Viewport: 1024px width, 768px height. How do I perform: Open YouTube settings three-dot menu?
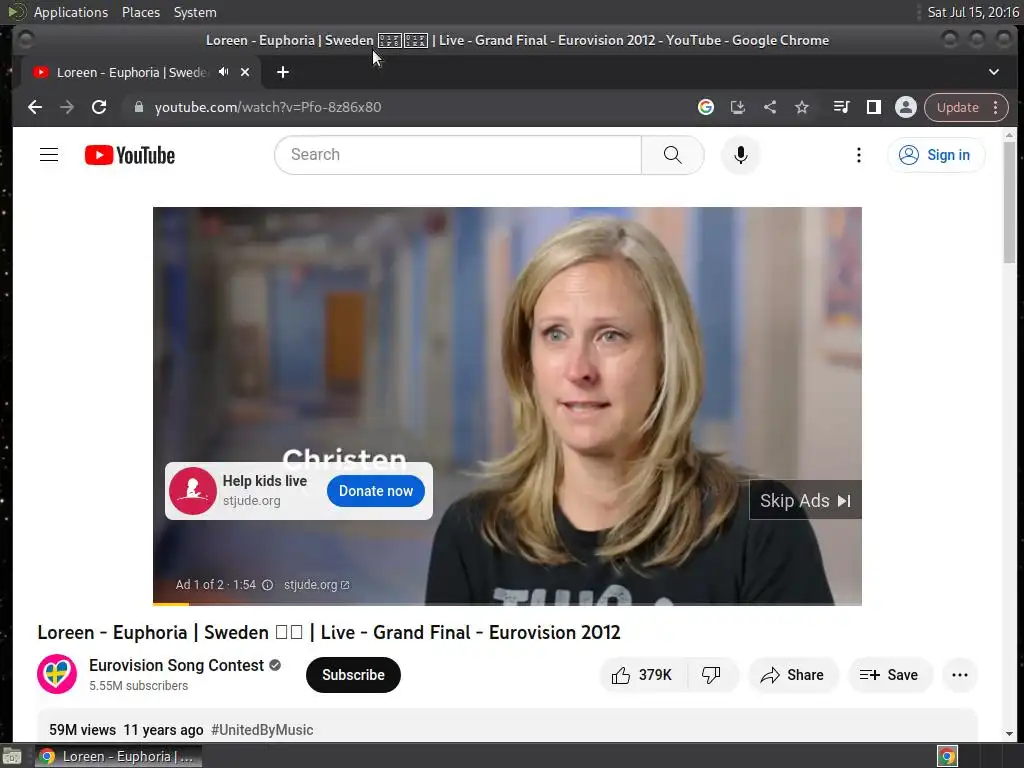click(x=859, y=155)
